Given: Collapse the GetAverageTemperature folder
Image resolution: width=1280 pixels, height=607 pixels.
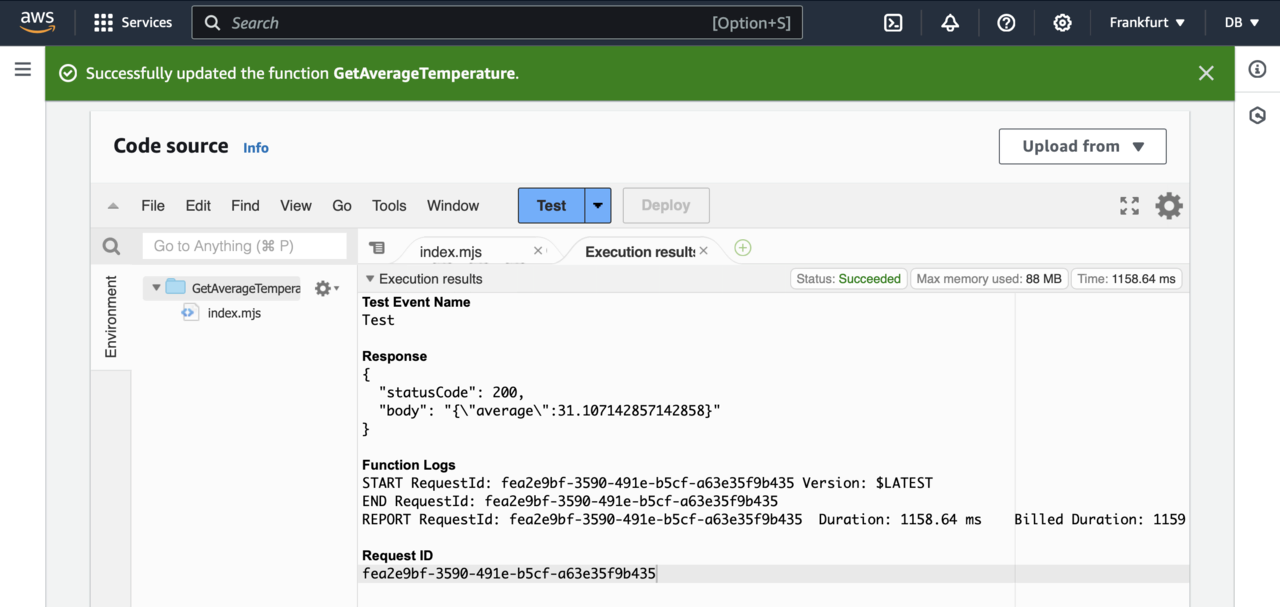Looking at the screenshot, I should pos(156,288).
